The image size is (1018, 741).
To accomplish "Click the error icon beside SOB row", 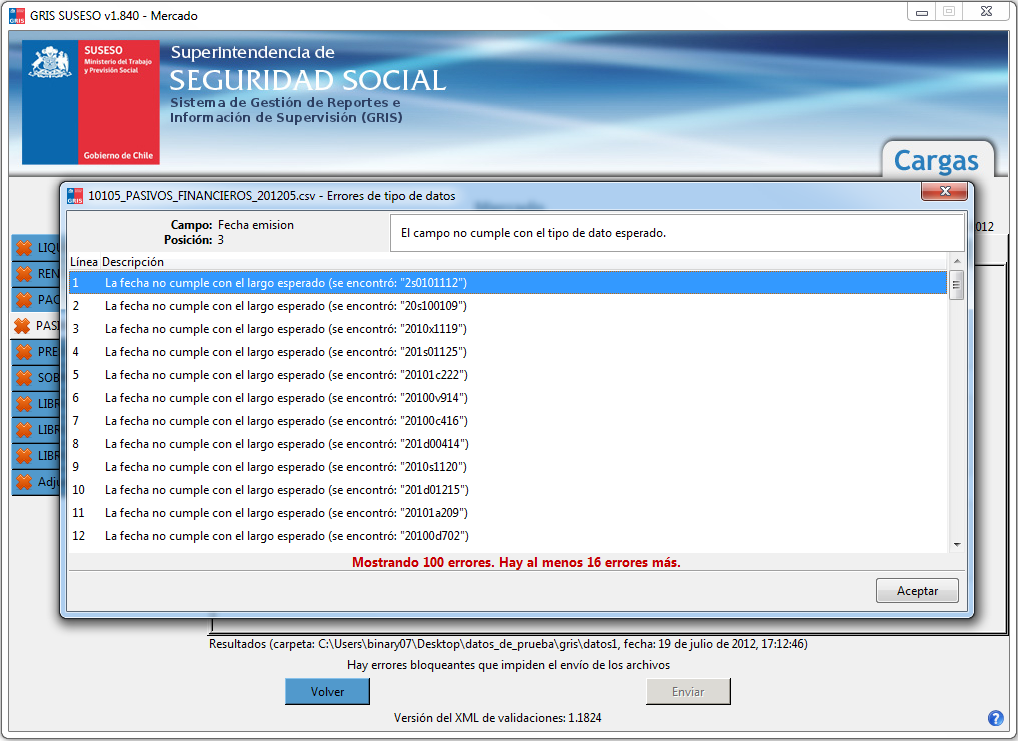I will coord(24,377).
